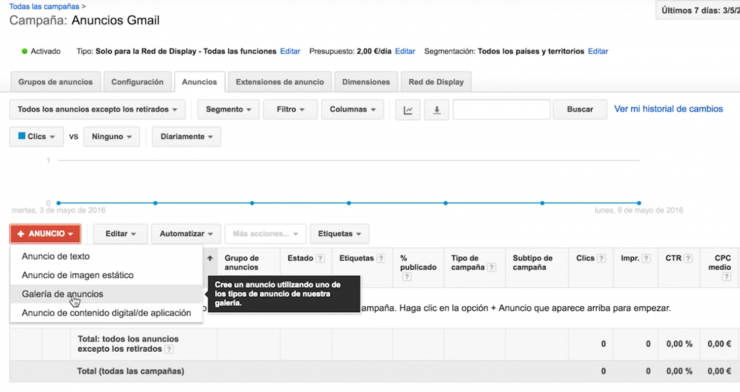This screenshot has height=392, width=740.
Task: Open the Ninguno comparison dropdown
Action: [111, 137]
